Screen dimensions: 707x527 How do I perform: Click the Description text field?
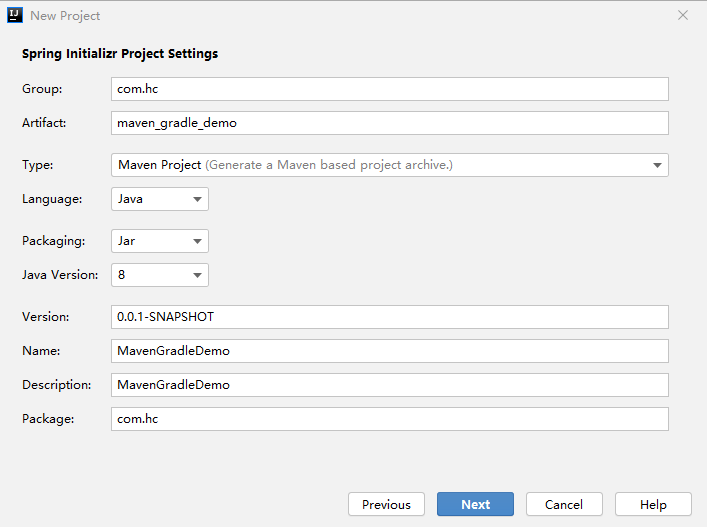(389, 385)
